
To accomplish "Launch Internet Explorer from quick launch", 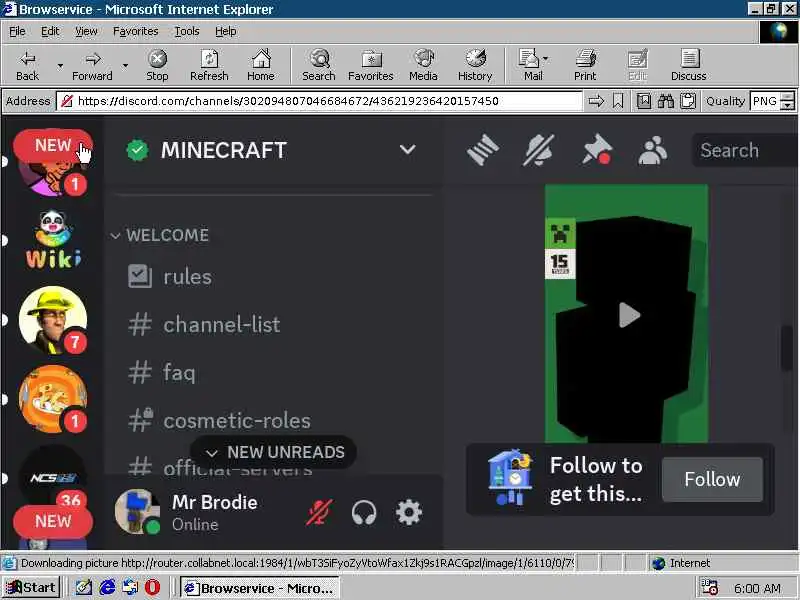I will [107, 588].
